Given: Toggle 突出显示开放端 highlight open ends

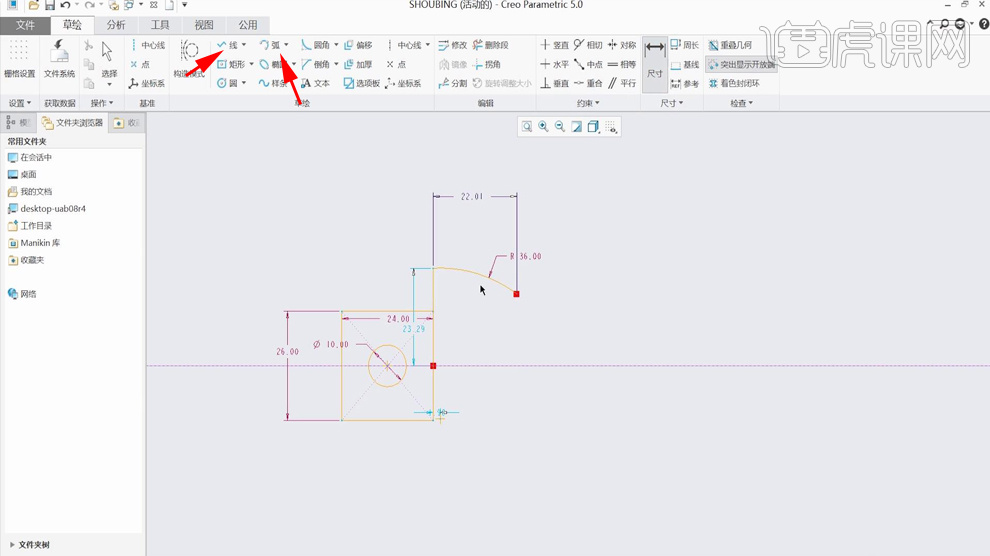Looking at the screenshot, I should 741,64.
